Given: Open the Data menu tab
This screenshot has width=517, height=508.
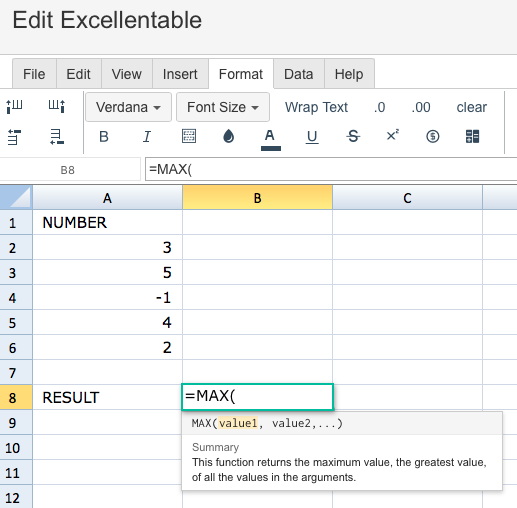Looking at the screenshot, I should 299,74.
